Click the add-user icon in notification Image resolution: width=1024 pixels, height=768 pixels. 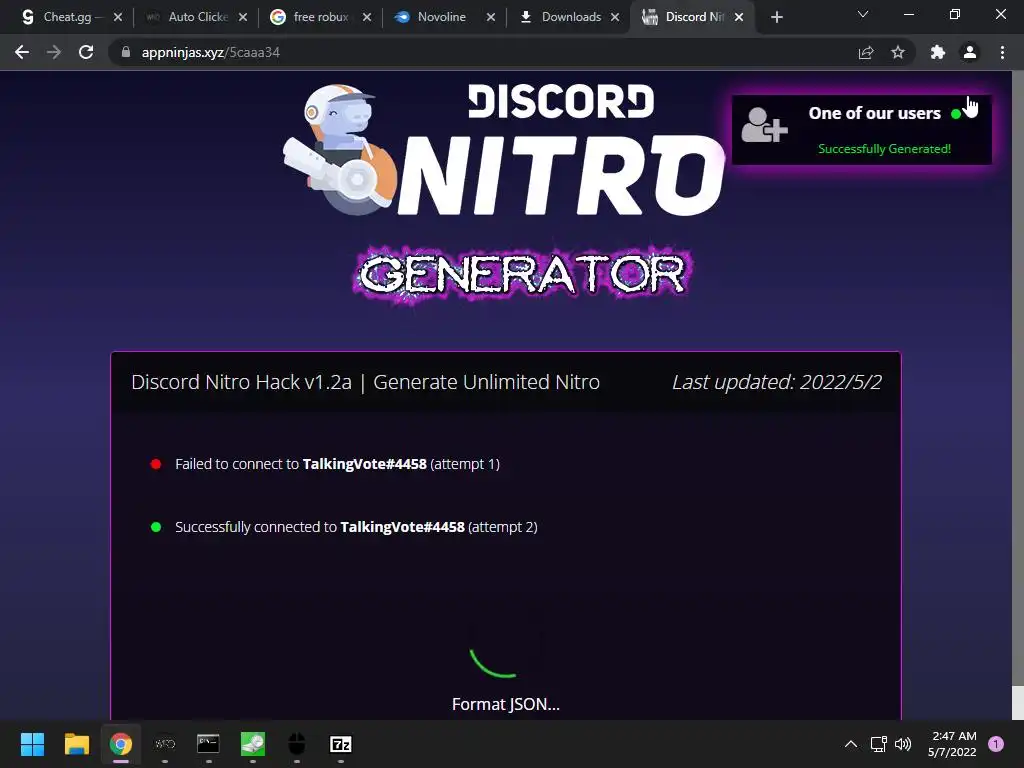(x=764, y=125)
